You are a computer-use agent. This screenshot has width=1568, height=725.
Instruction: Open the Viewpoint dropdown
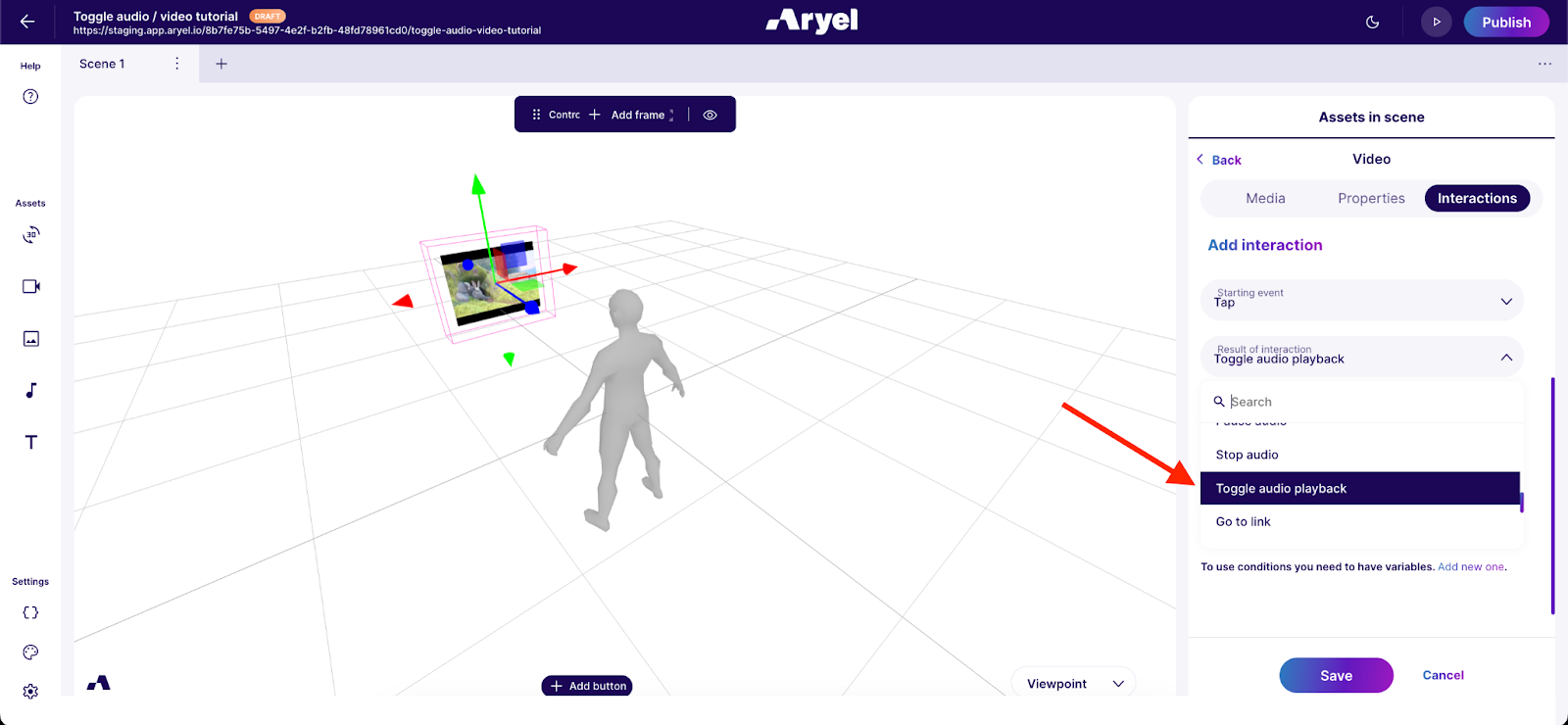[x=1073, y=684]
